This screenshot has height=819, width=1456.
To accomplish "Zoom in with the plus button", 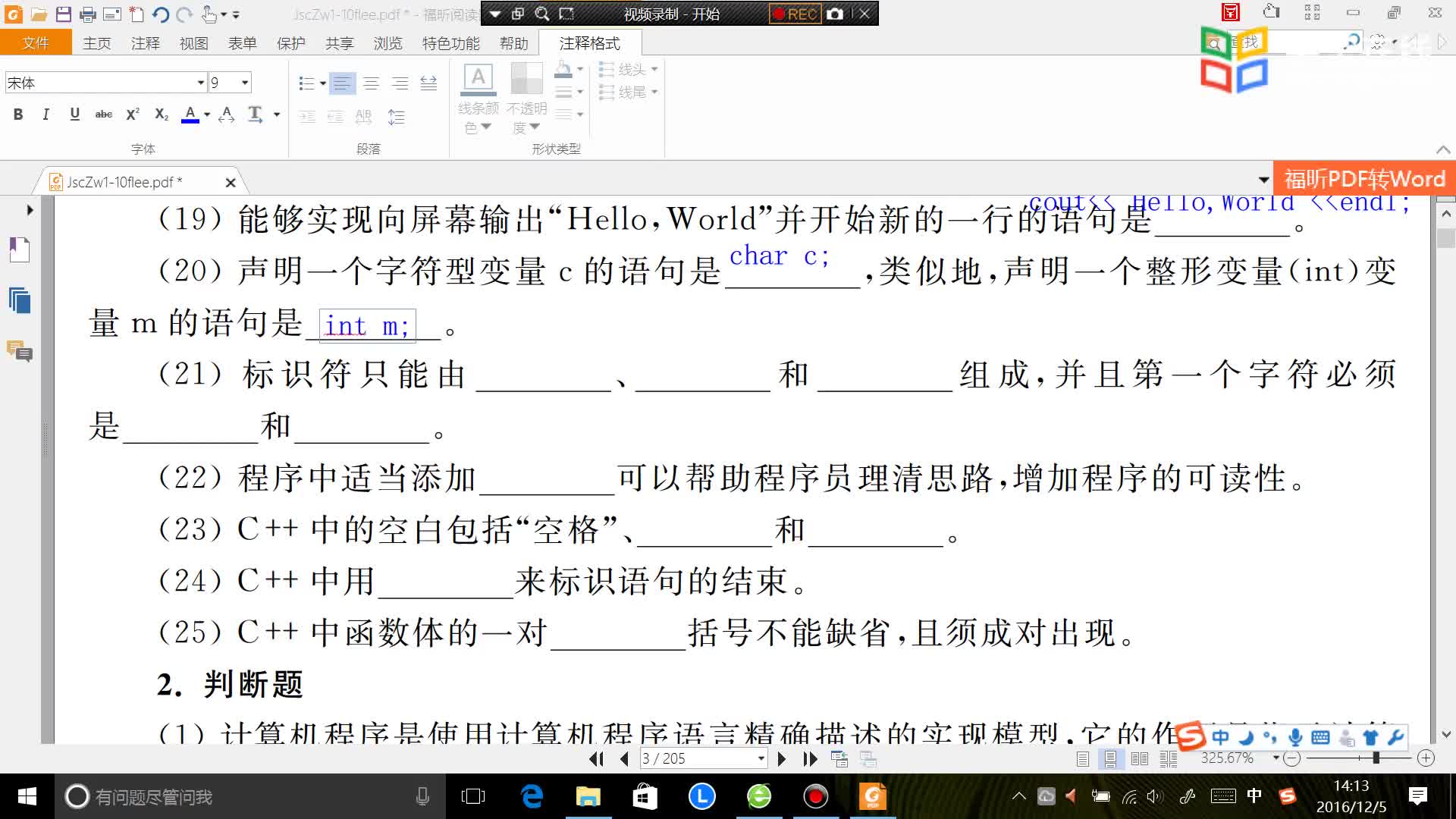I will [x=1426, y=758].
